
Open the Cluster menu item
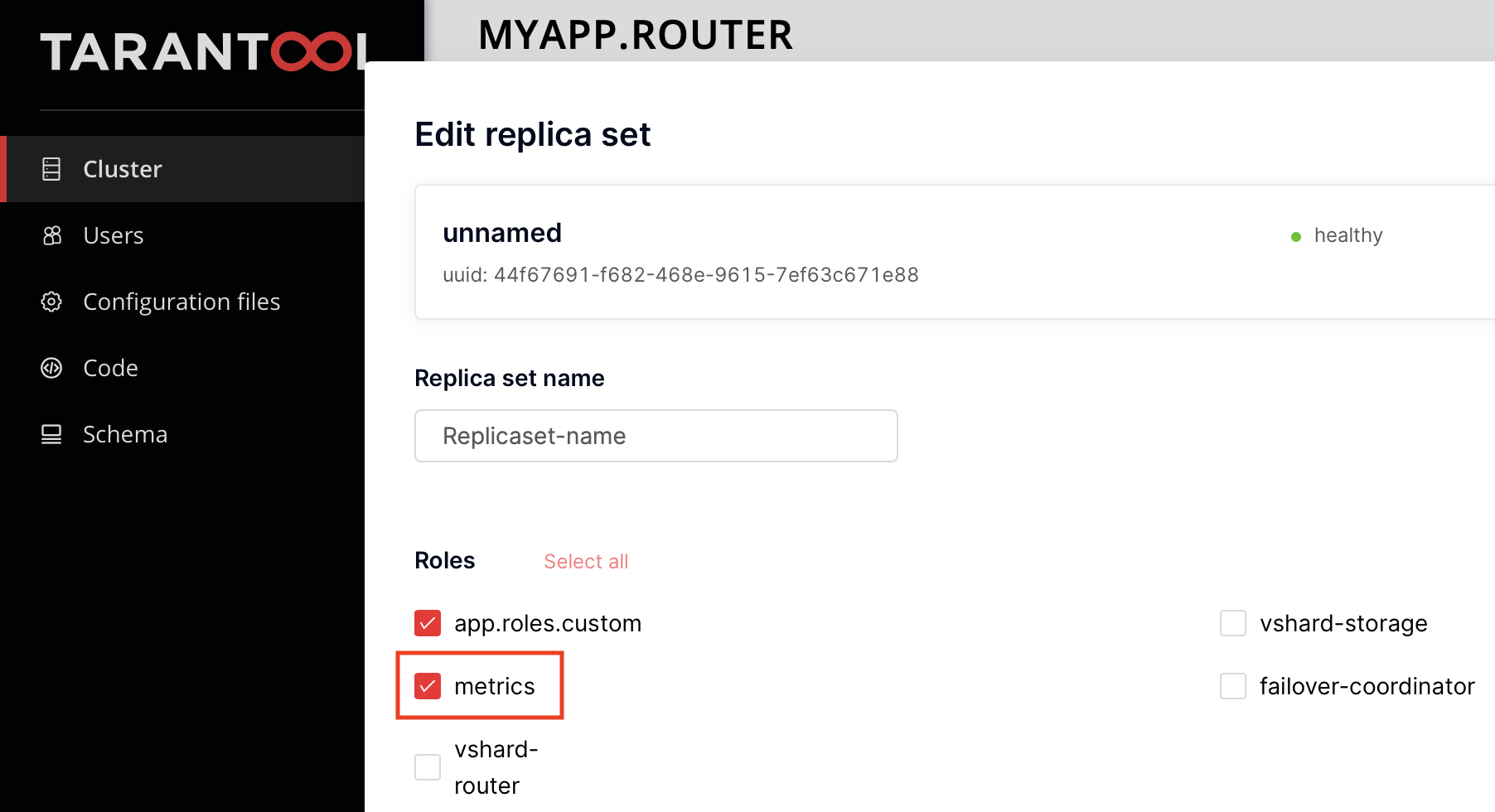182,169
